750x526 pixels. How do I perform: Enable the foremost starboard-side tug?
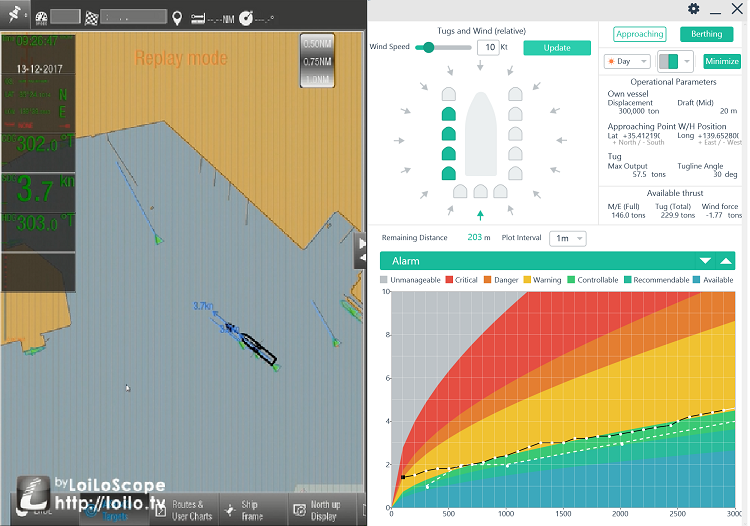click(515, 94)
